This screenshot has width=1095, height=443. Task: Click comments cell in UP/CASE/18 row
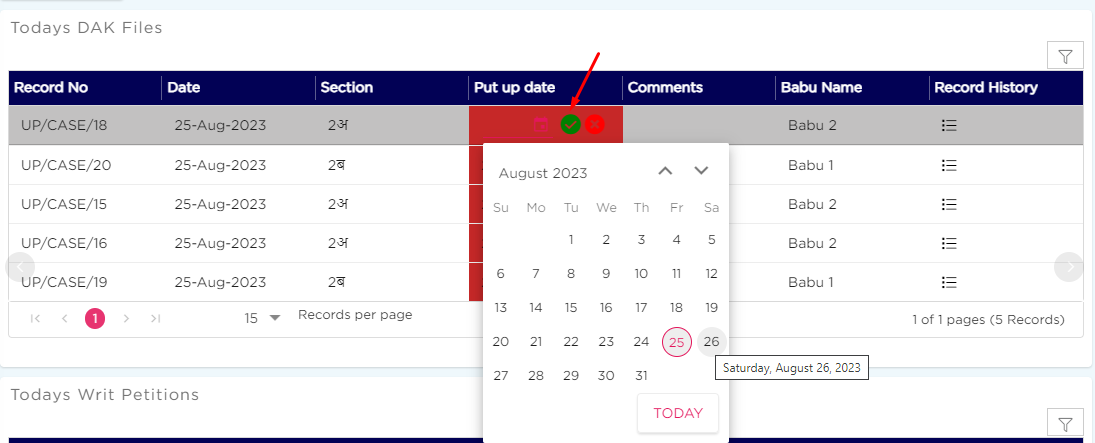[698, 125]
